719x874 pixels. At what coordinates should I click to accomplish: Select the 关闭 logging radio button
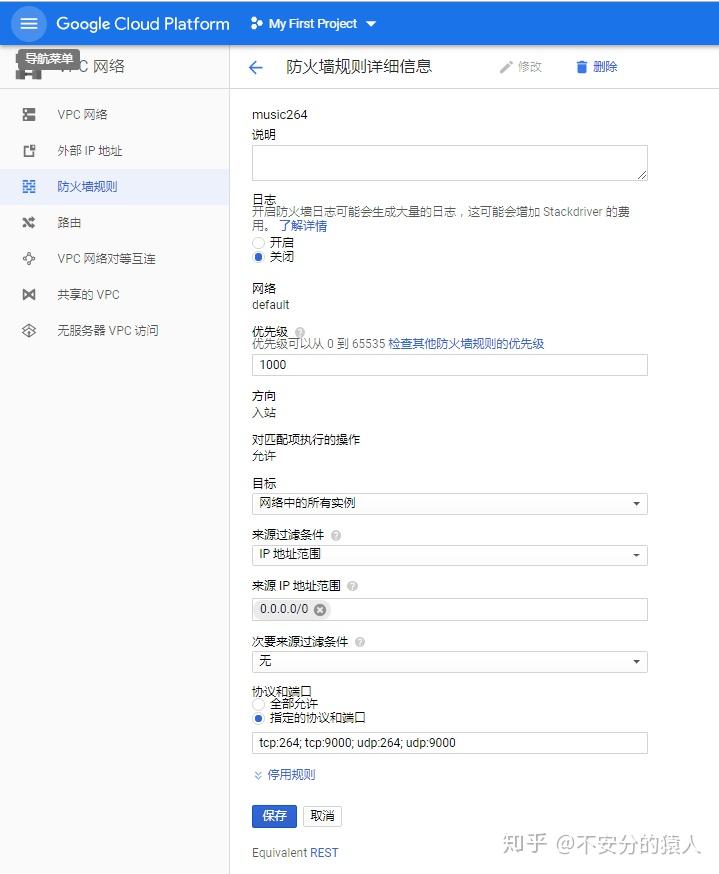coord(258,257)
